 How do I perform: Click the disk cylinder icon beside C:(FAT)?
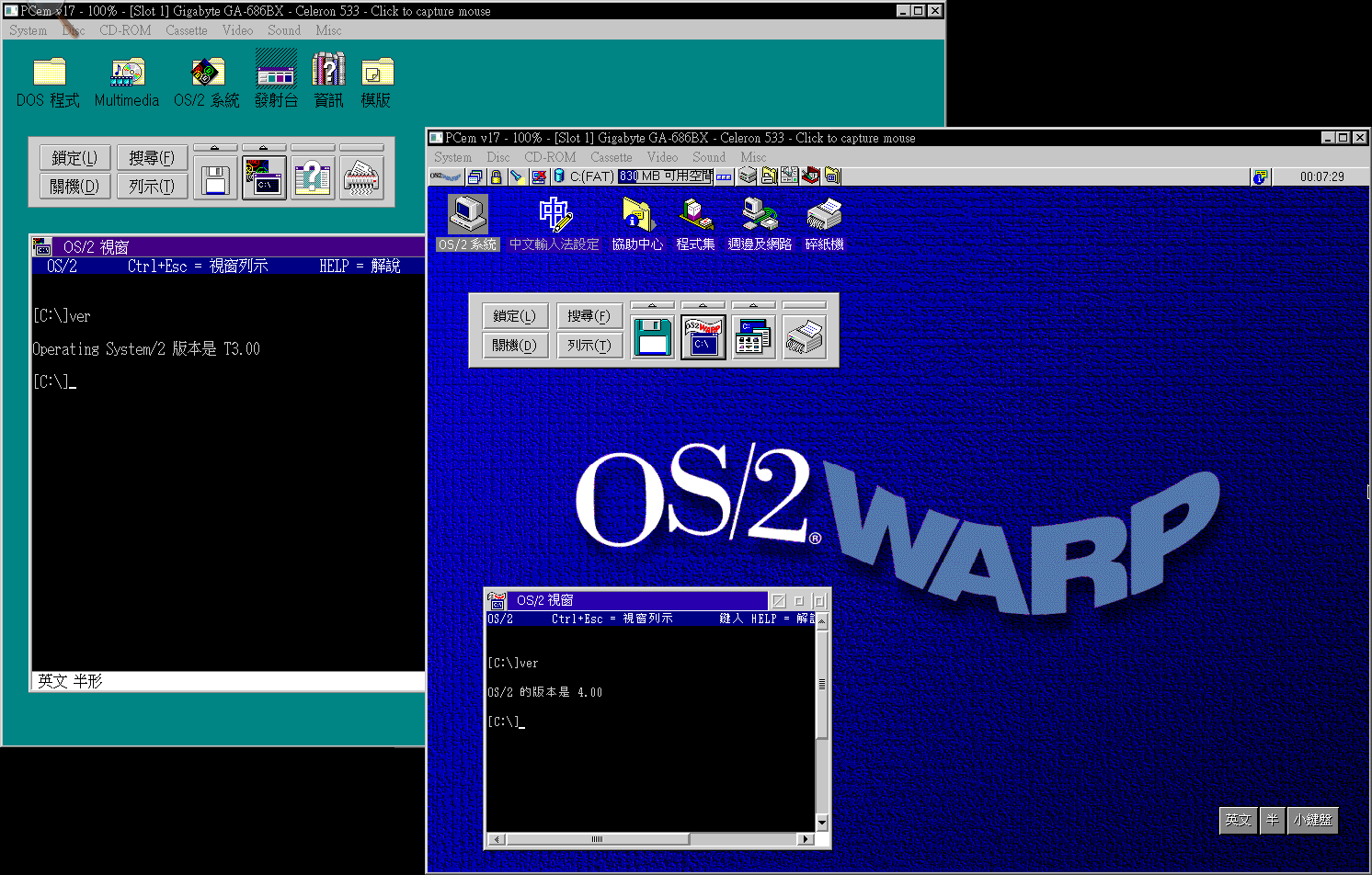(558, 176)
